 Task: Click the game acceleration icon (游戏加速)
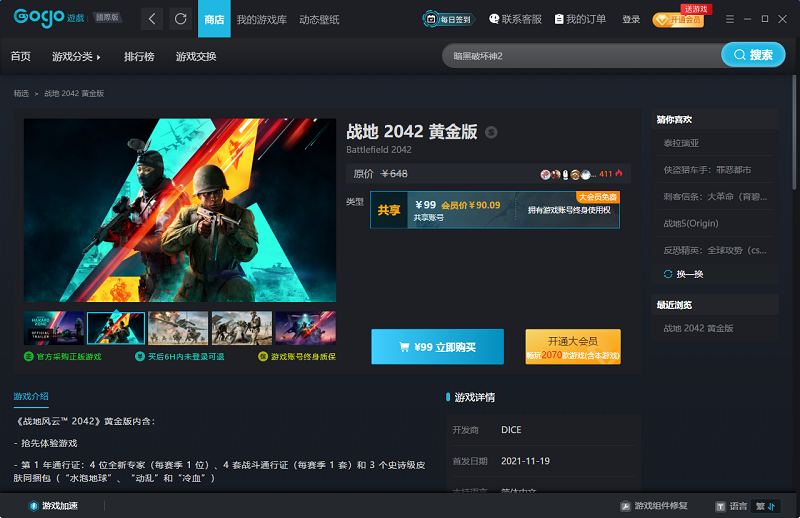tap(34, 506)
